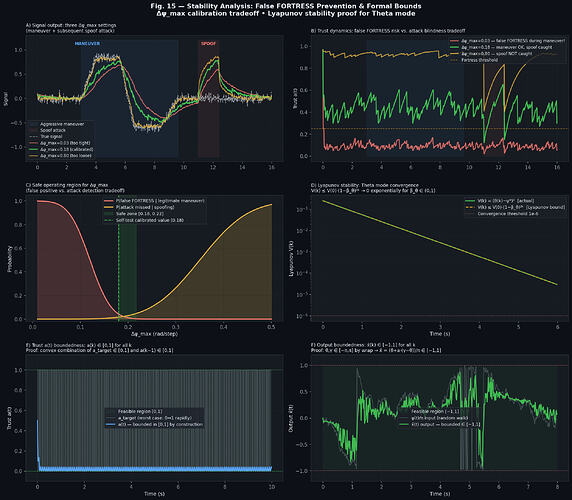The height and width of the screenshot is (500, 572).
Task: Click the 'Self-test calibrated value' legend entry
Action: (x=144, y=220)
